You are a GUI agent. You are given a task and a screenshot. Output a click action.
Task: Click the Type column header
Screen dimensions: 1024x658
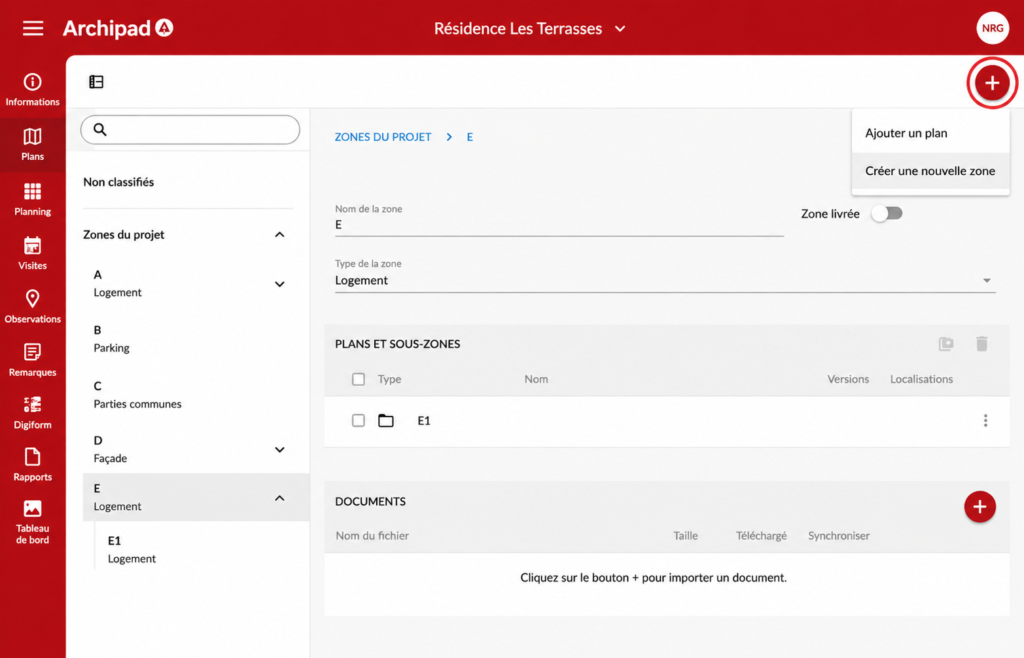[389, 379]
